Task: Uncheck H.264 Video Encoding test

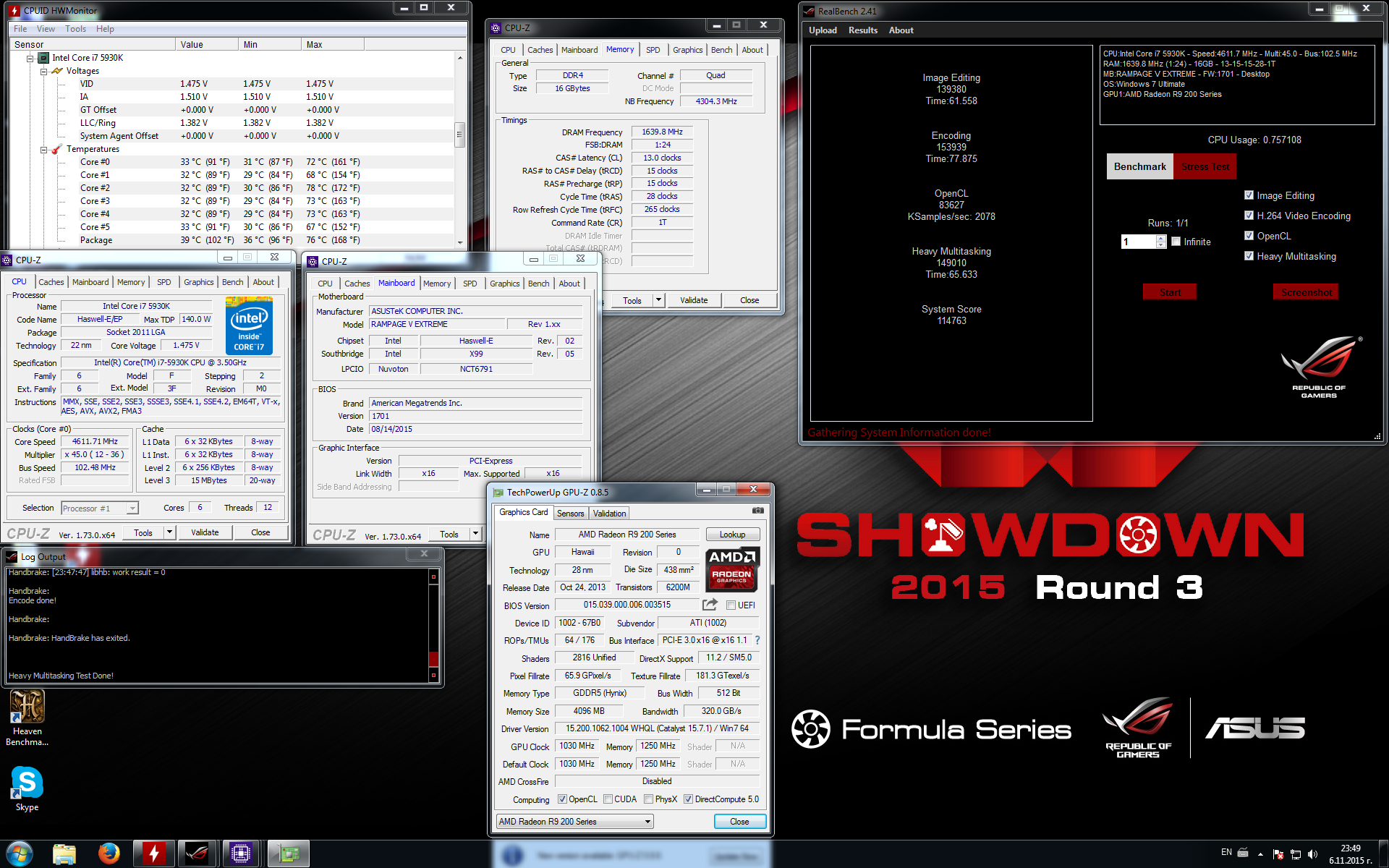Action: tap(1249, 216)
